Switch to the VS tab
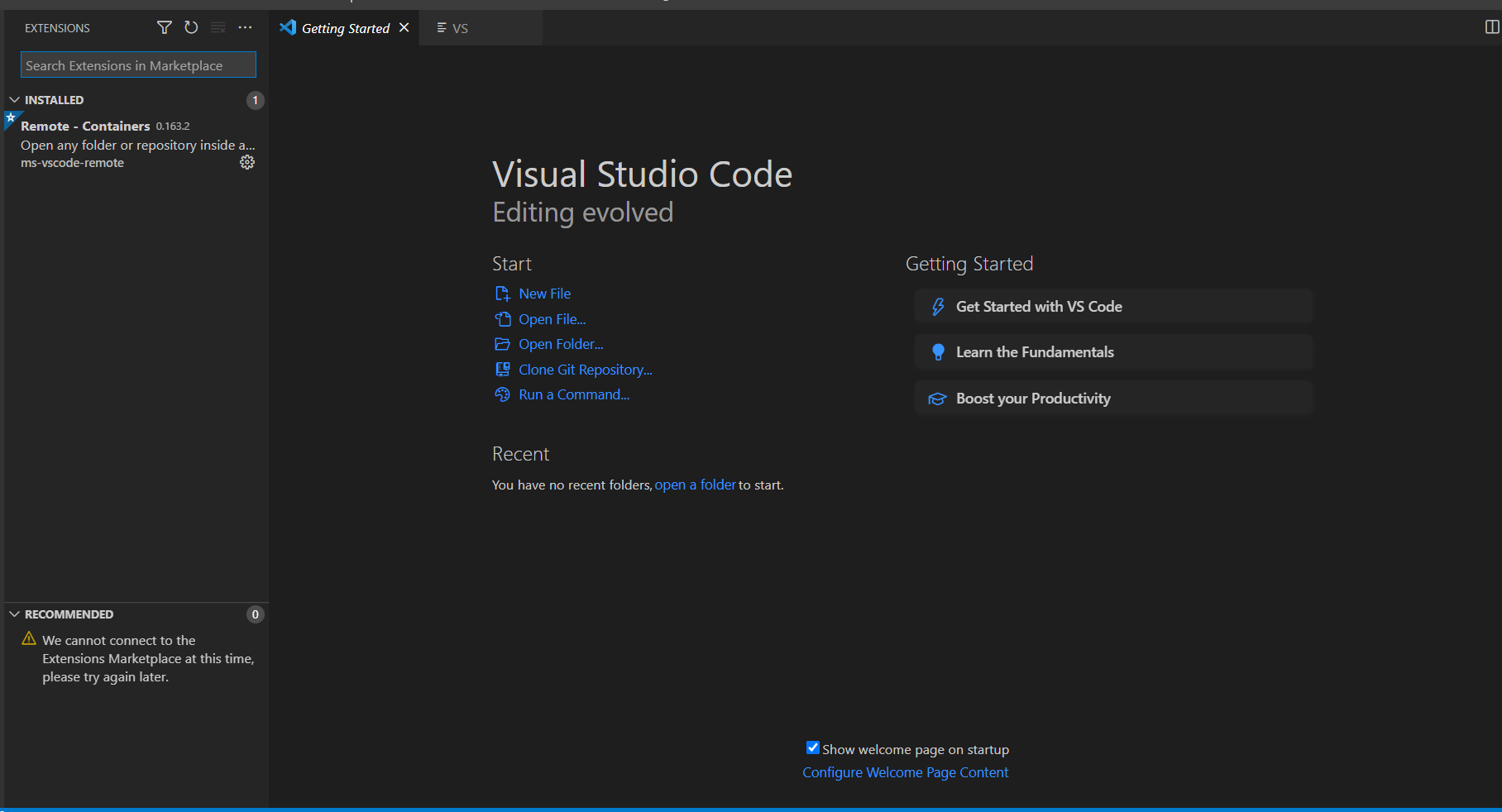 [x=461, y=27]
